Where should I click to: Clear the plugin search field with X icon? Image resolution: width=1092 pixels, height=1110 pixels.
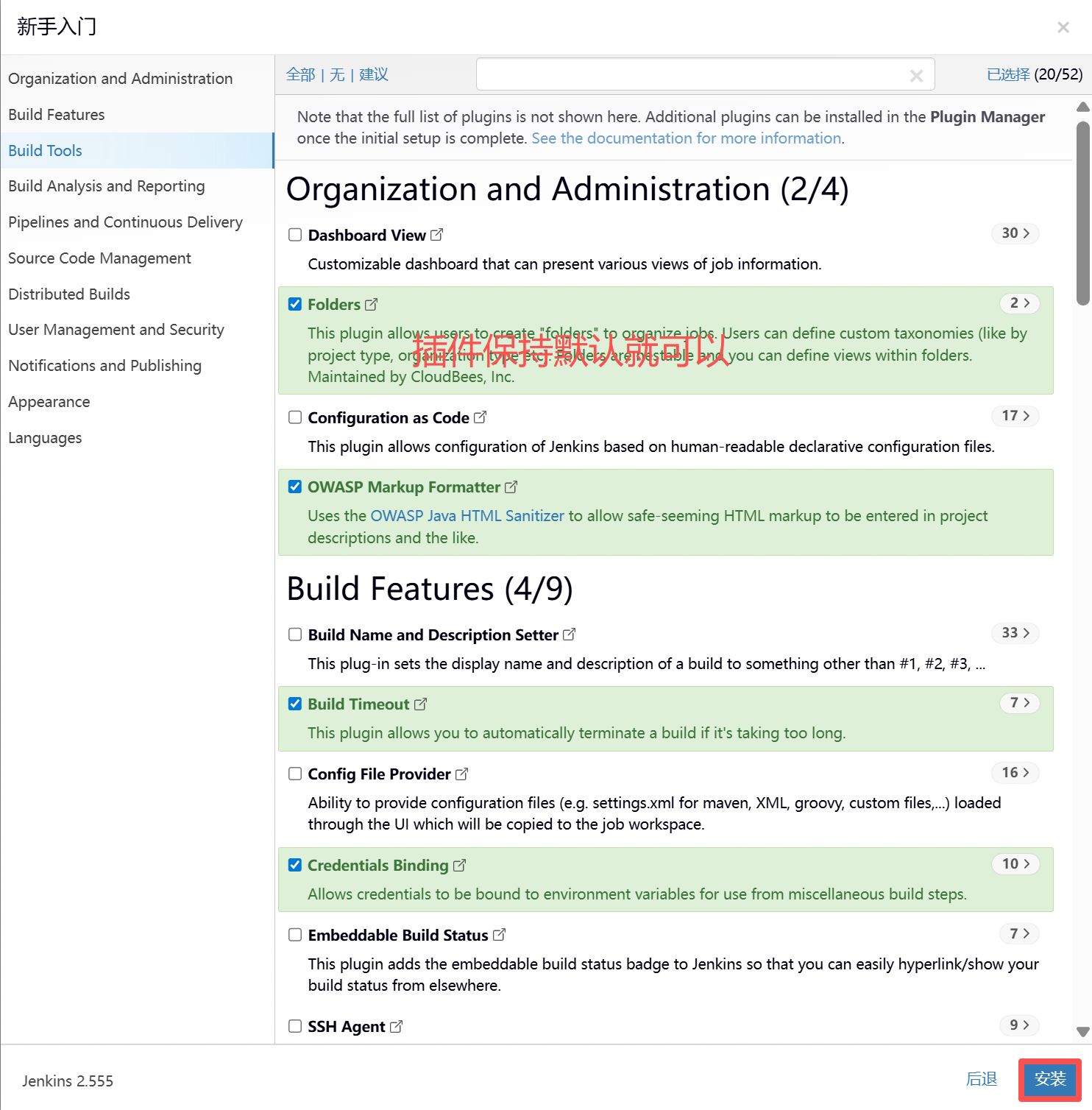click(x=916, y=75)
